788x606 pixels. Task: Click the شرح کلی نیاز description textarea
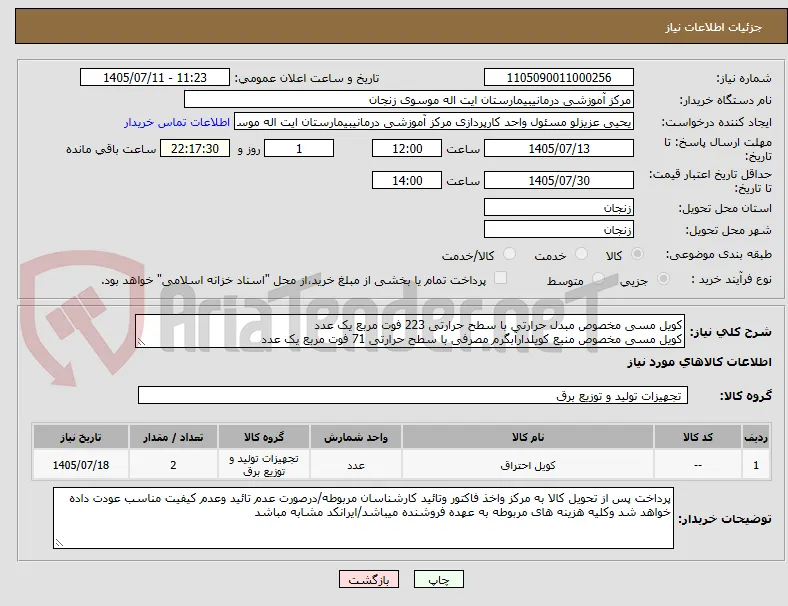pos(410,332)
